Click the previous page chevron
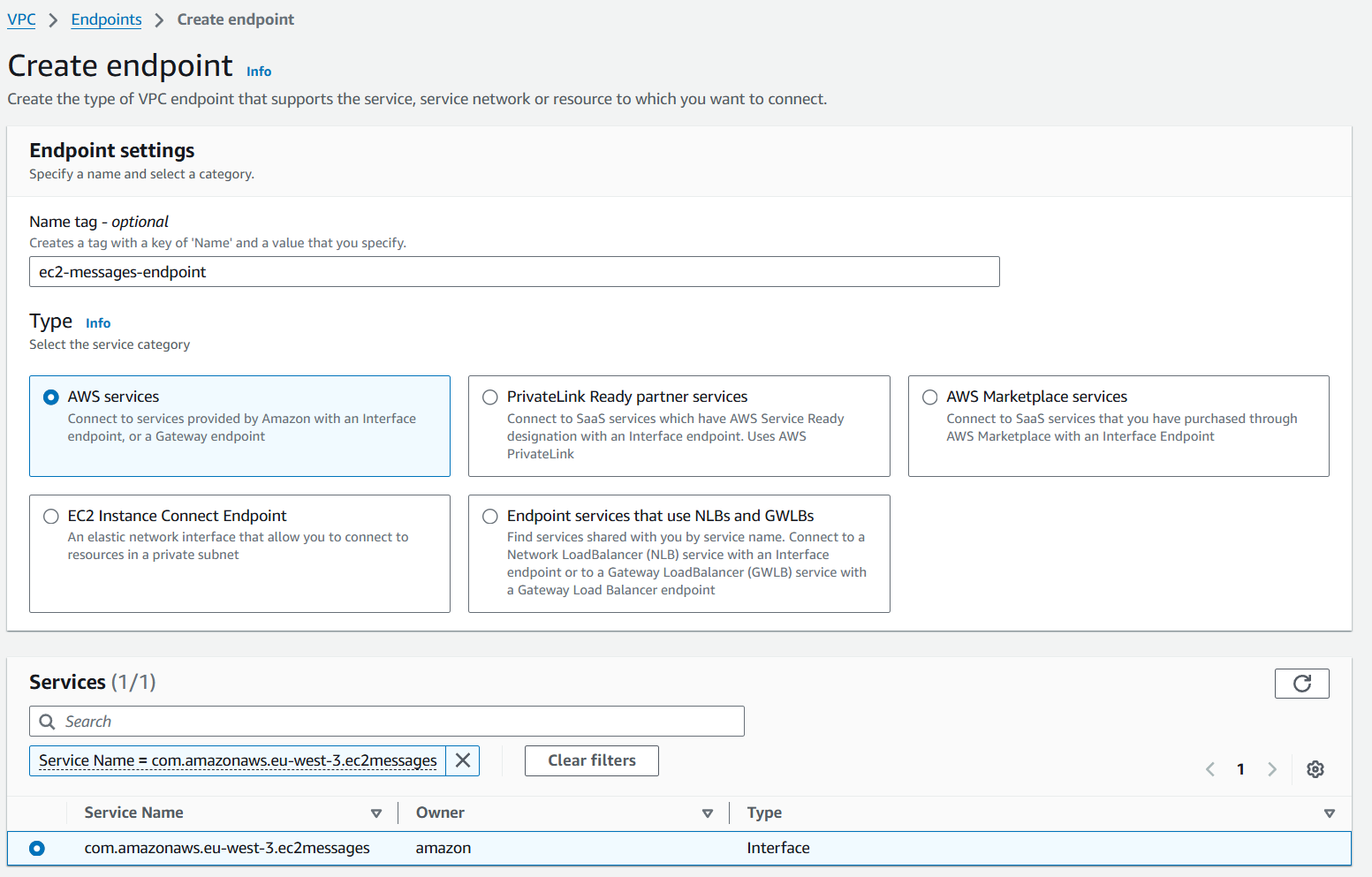This screenshot has width=1372, height=877. click(x=1209, y=769)
